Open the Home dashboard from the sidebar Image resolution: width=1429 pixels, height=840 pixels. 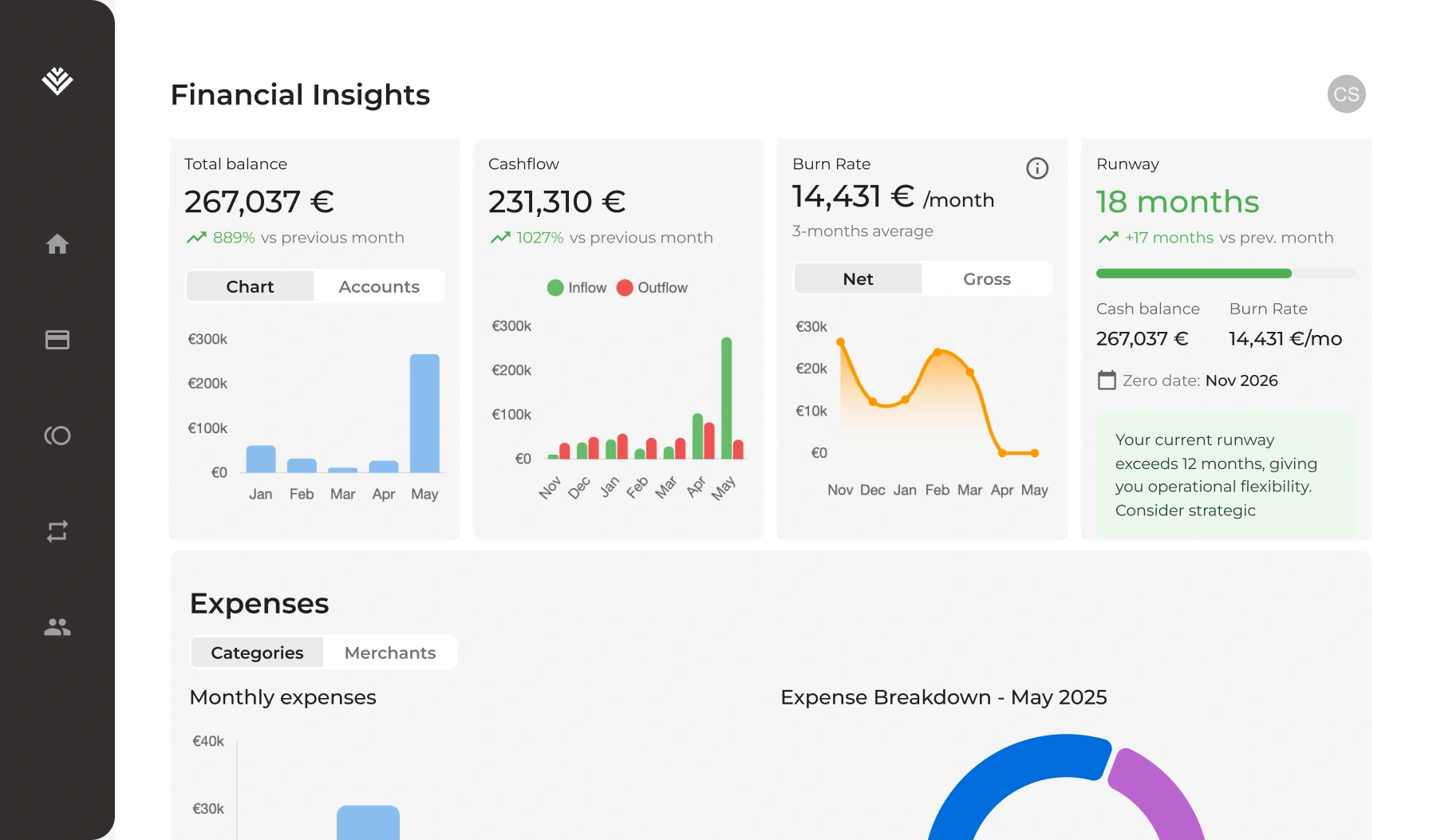57,245
